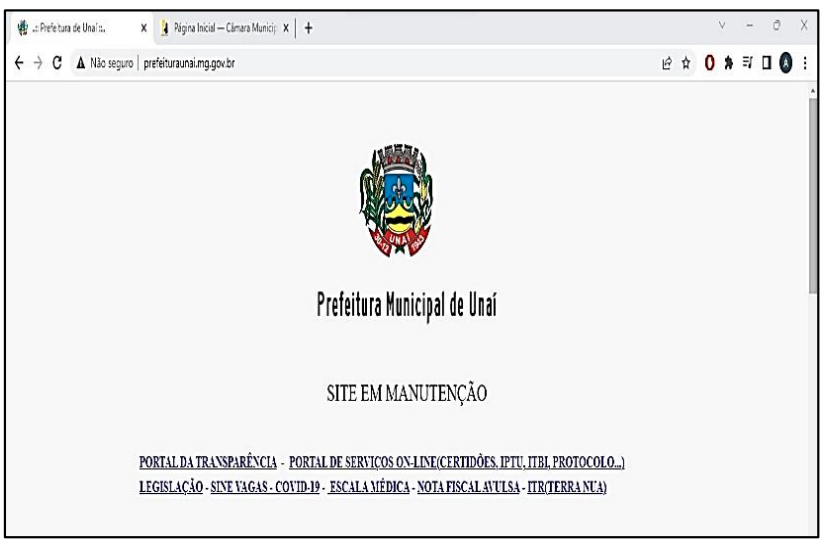Switch to the Página Inicial Câmara Municipal tab

point(224,28)
